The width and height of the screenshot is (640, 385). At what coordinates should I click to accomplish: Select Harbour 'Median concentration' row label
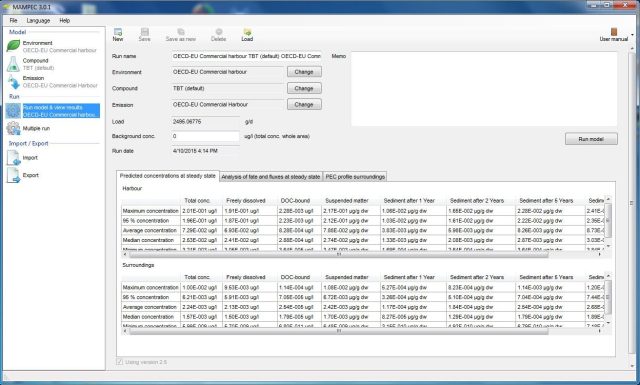pos(151,240)
